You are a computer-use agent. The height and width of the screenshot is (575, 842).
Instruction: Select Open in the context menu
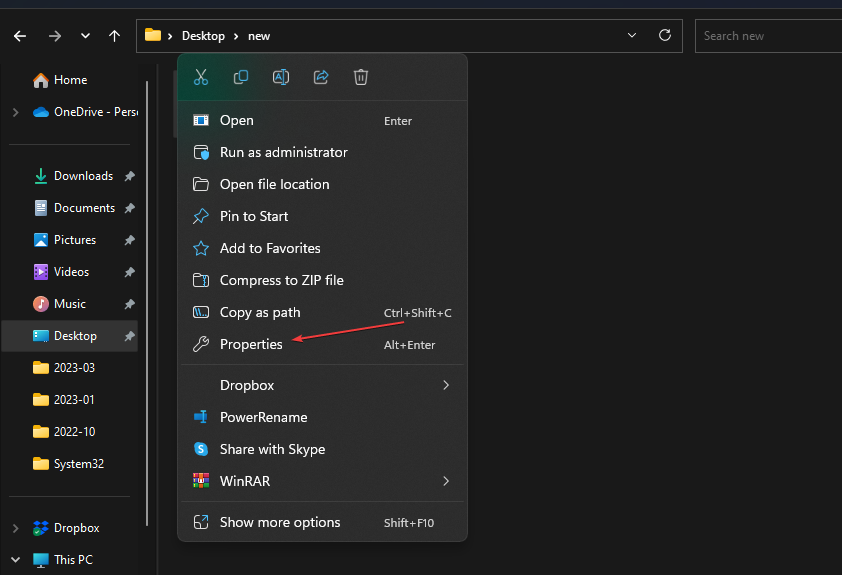[x=322, y=120]
